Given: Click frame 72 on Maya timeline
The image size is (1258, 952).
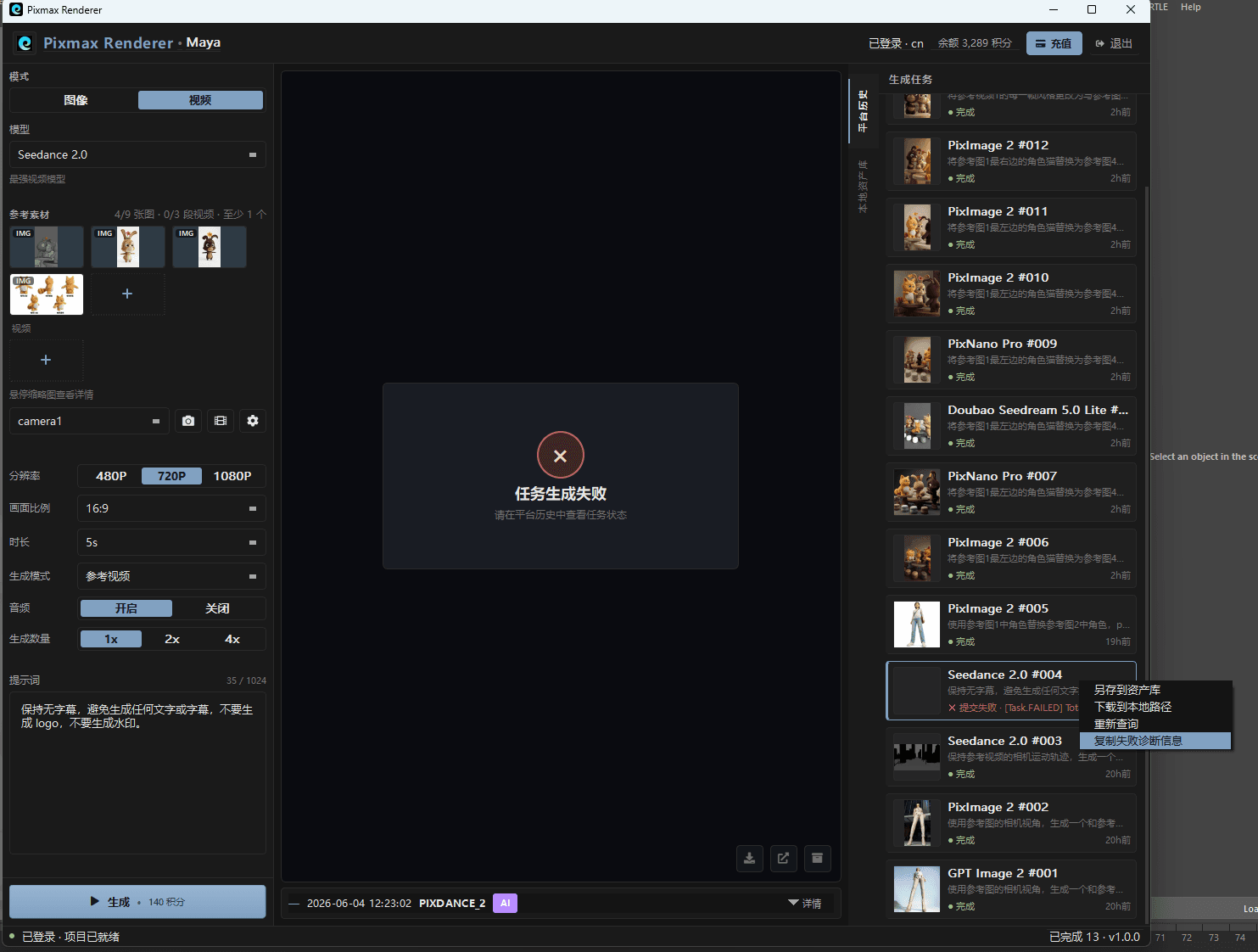Looking at the screenshot, I should 1187,938.
